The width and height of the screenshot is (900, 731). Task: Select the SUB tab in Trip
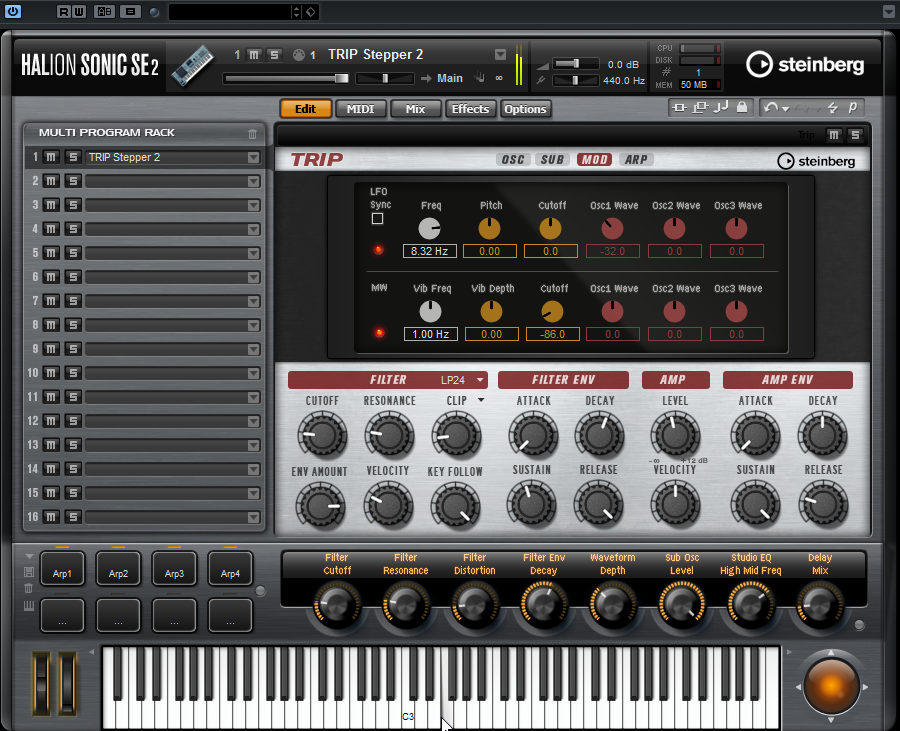click(552, 160)
